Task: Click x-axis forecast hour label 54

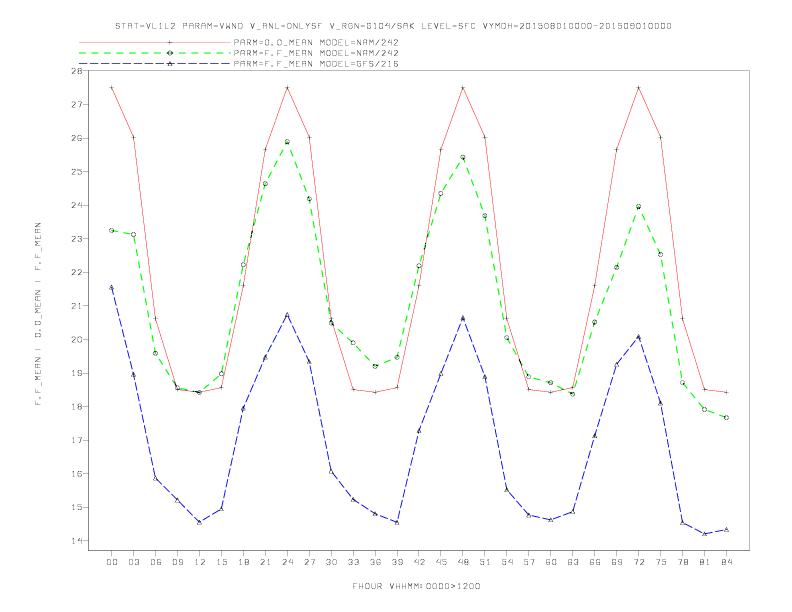Action: click(507, 562)
